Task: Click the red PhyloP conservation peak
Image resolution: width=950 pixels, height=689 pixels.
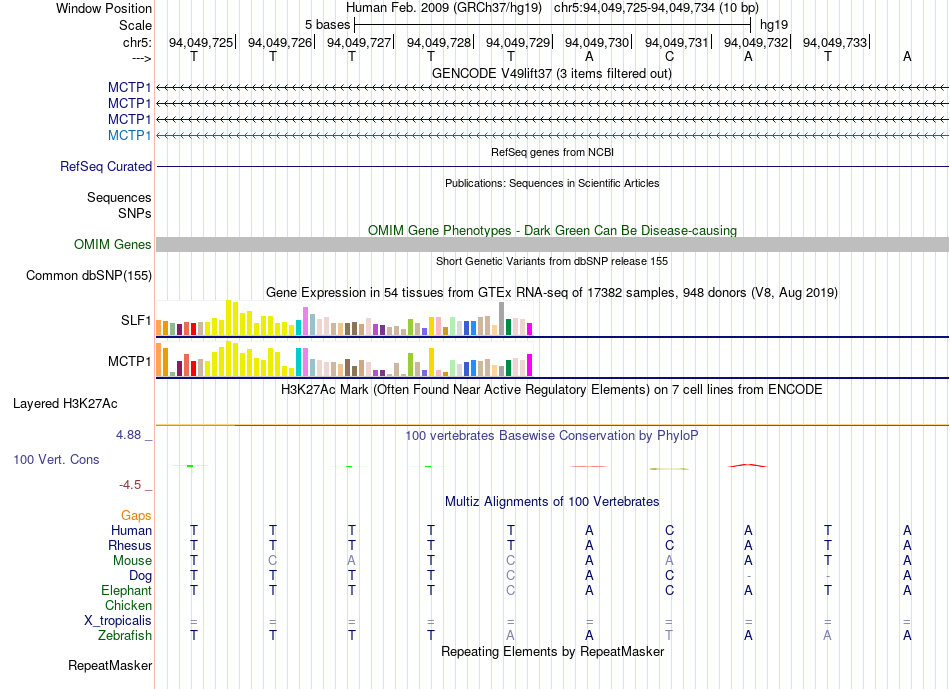Action: coord(748,465)
